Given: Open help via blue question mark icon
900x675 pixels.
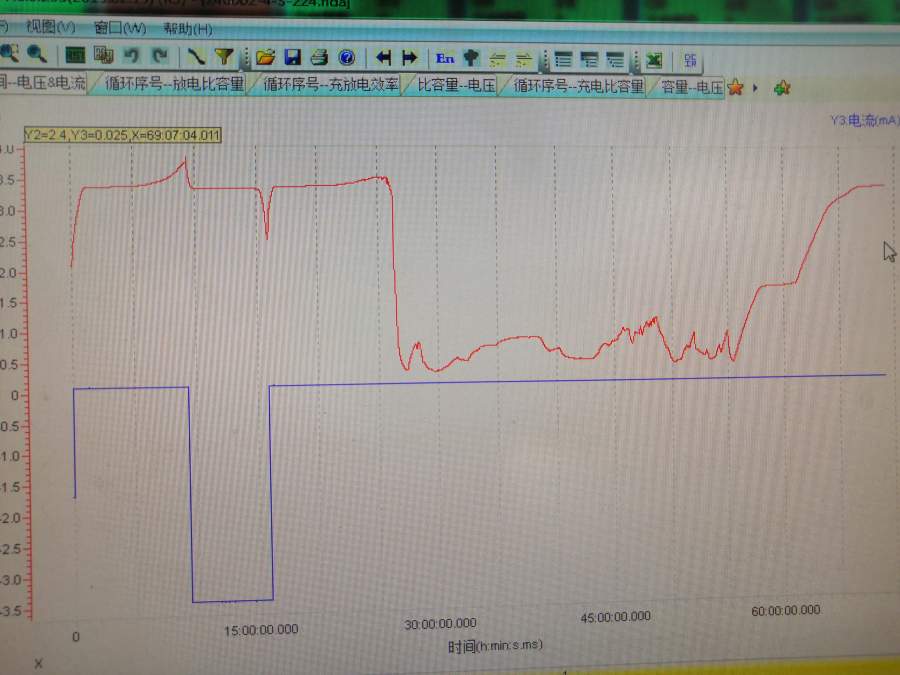Looking at the screenshot, I should (x=346, y=57).
